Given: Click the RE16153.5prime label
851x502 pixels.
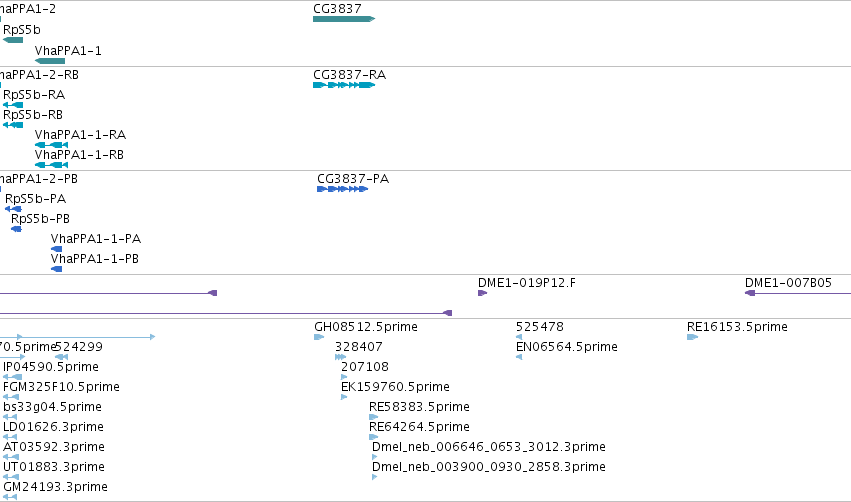Looking at the screenshot, I should (737, 327).
